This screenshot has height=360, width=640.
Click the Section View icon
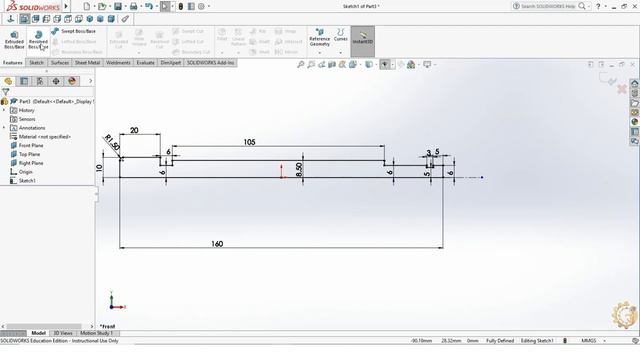point(332,64)
